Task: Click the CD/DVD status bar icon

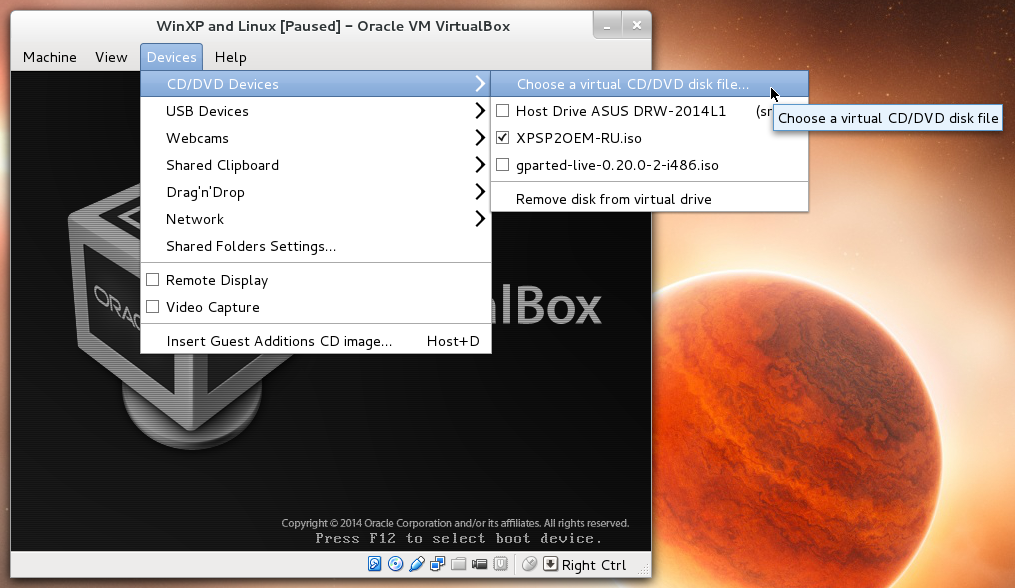Action: (395, 563)
